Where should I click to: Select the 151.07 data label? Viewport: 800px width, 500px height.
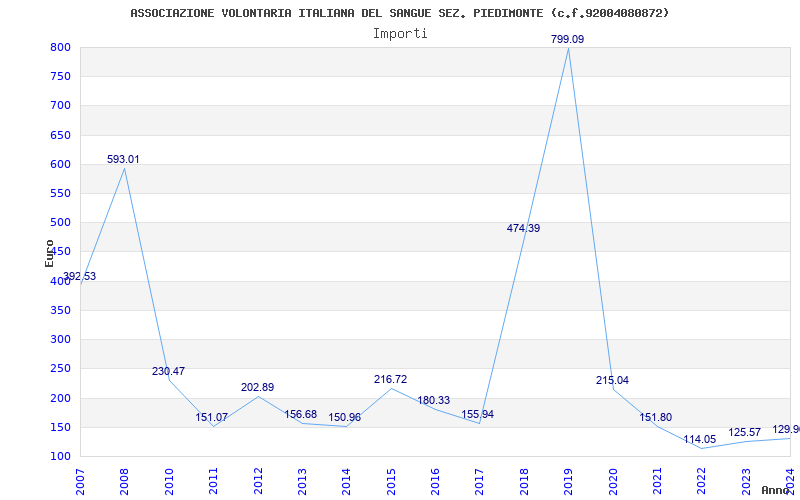[211, 417]
